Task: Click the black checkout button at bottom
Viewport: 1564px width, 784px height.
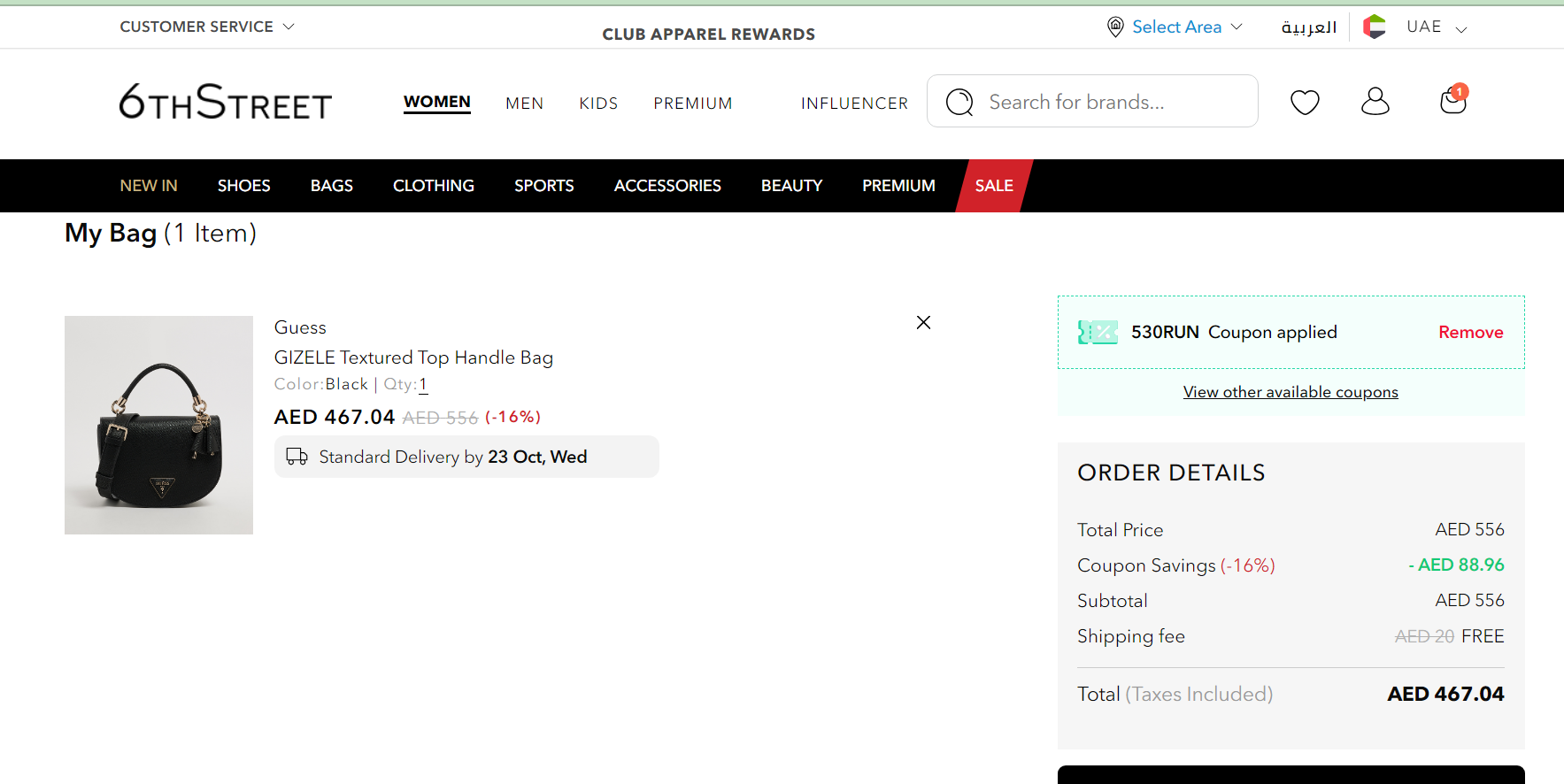Action: [1290, 774]
